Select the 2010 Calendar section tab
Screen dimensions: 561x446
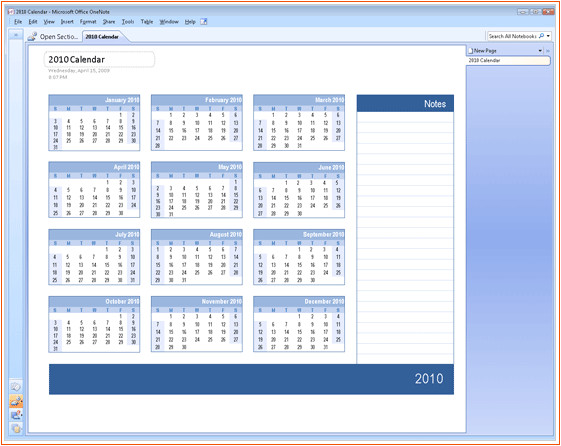coord(102,36)
